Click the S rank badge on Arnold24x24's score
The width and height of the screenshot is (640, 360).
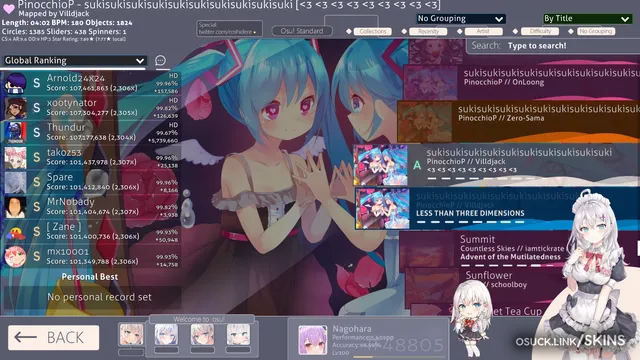(37, 83)
